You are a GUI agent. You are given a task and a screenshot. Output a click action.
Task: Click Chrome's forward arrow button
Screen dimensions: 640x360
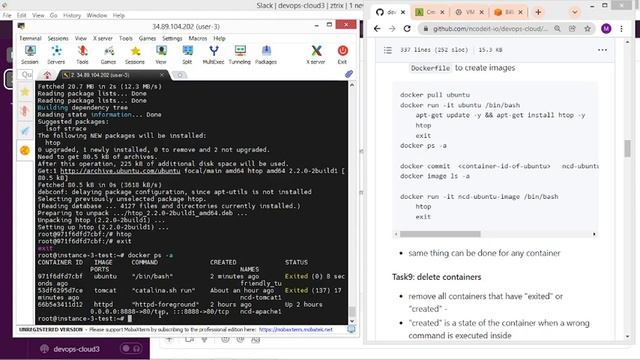coord(392,29)
